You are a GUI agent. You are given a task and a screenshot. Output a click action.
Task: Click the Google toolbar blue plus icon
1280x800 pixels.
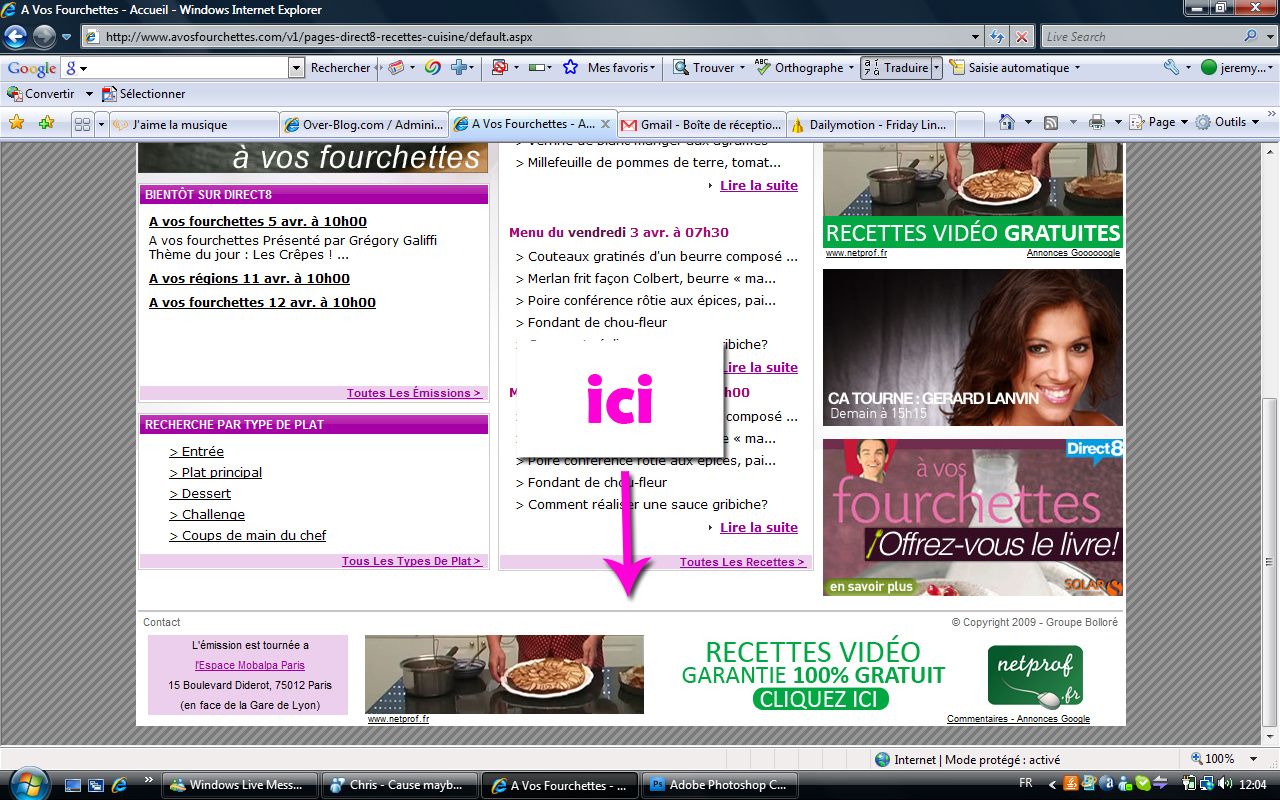click(459, 67)
